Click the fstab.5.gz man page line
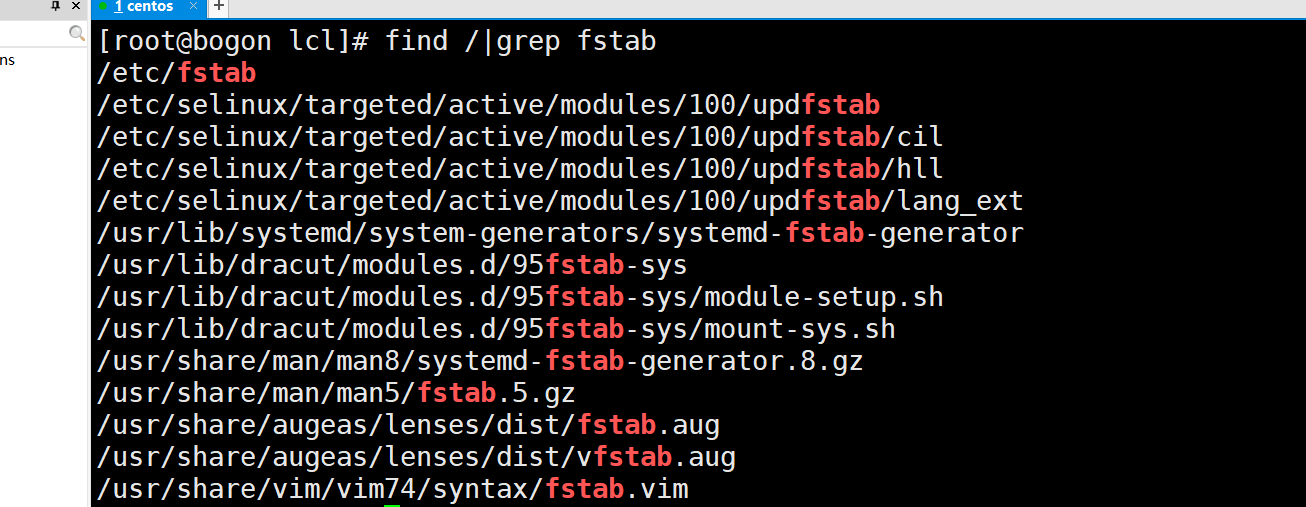Image resolution: width=1306 pixels, height=507 pixels. click(x=336, y=394)
